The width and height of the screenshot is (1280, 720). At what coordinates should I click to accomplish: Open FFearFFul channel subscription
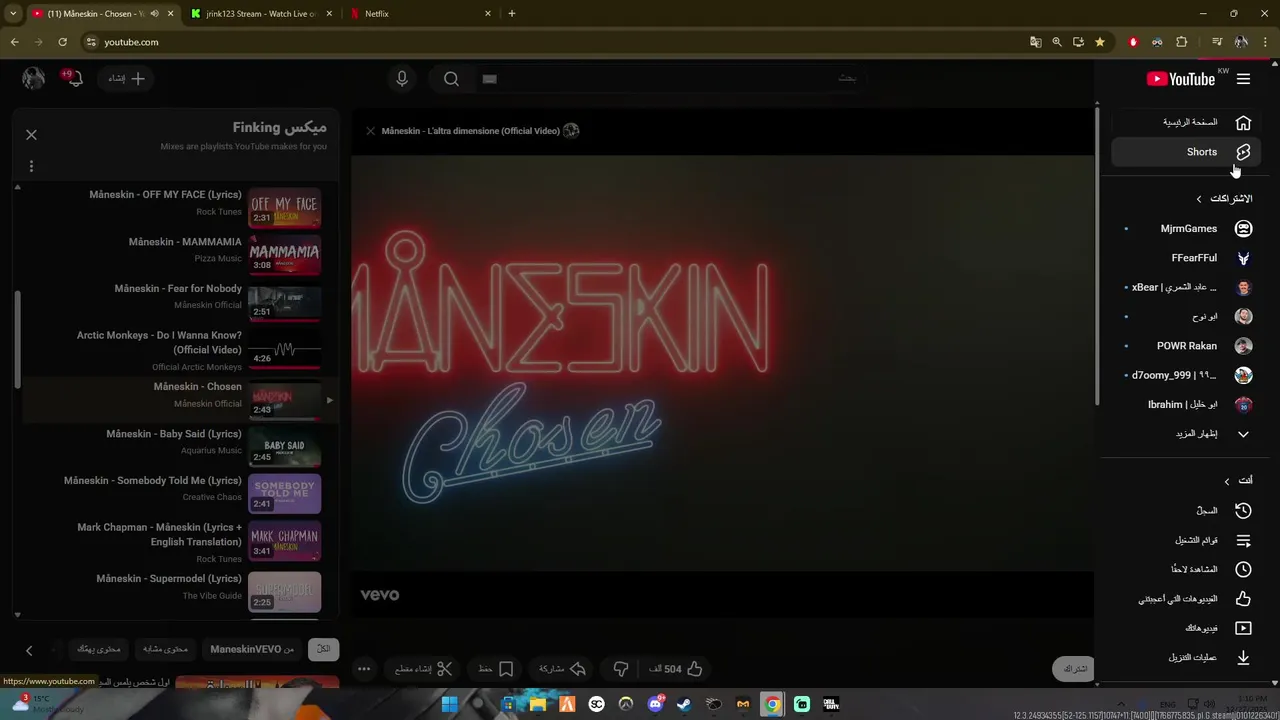[x=1188, y=258]
